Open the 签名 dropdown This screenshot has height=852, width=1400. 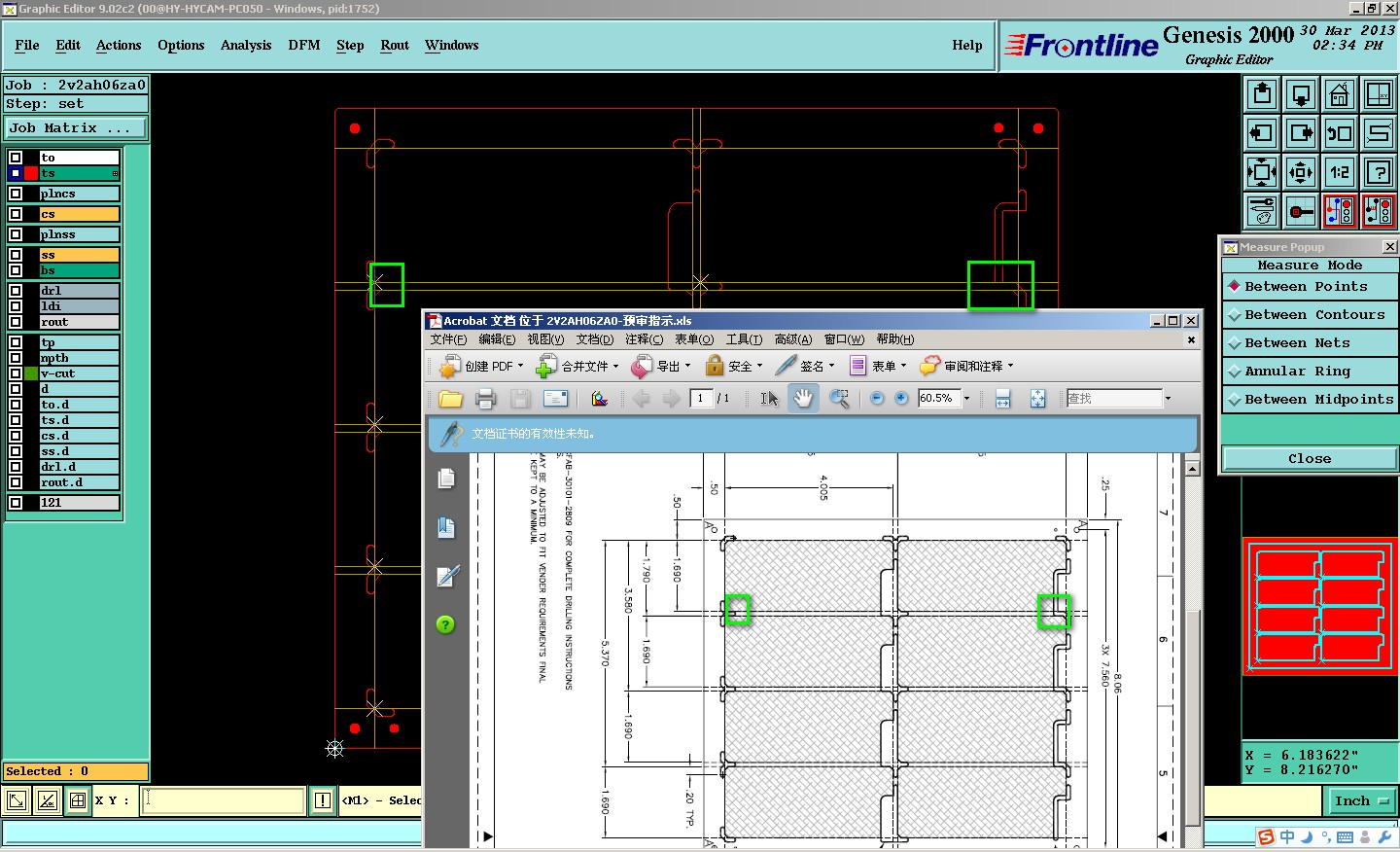tap(805, 367)
